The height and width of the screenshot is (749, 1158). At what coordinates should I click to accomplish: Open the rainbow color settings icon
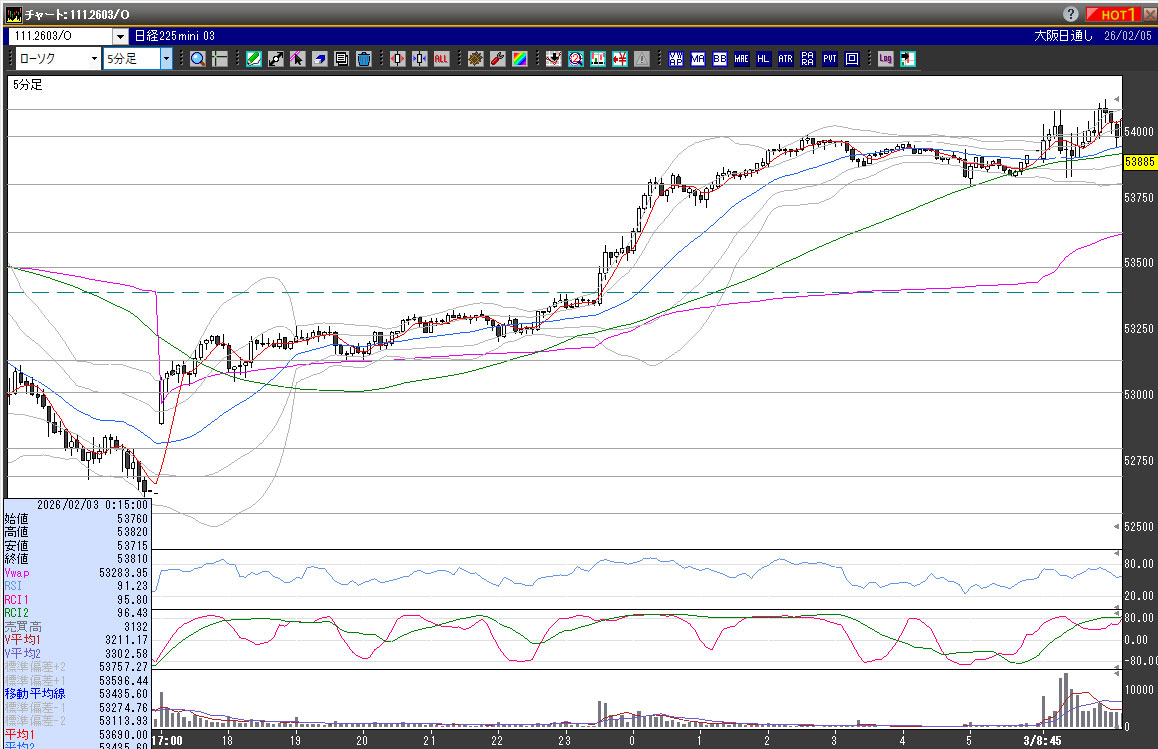pos(519,59)
